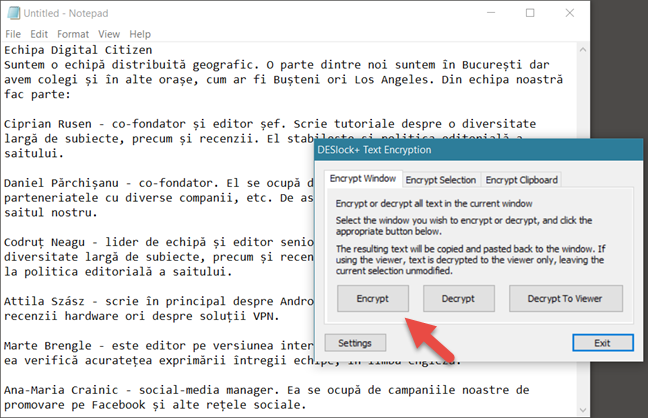Open the Edit menu in Notepad

[x=39, y=34]
